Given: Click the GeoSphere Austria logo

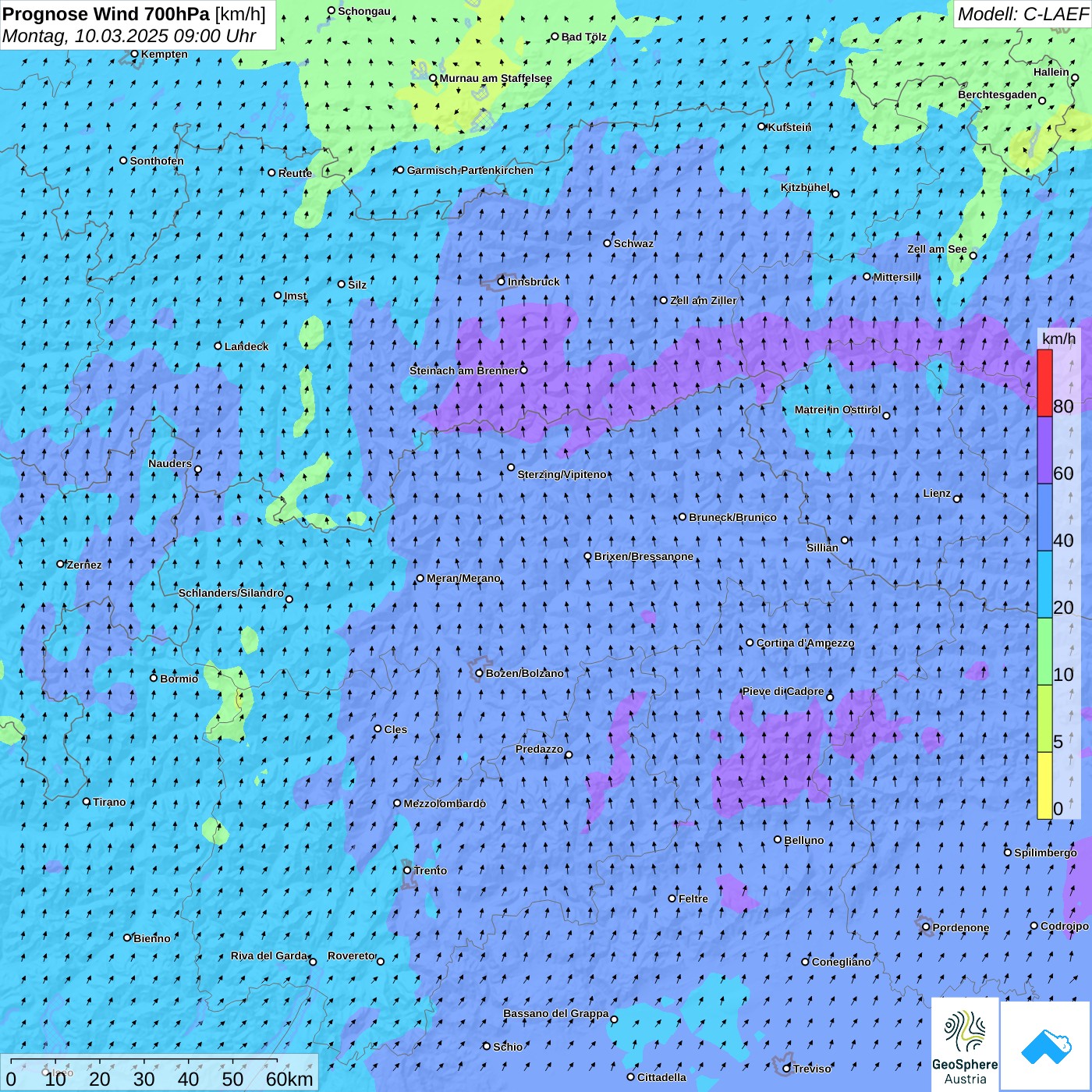Looking at the screenshot, I should click(965, 1044).
